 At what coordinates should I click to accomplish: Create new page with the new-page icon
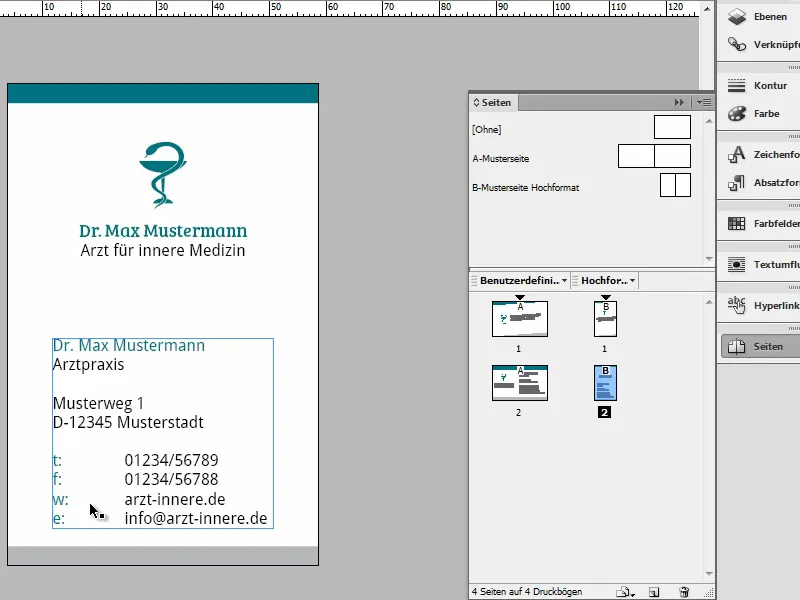point(654,592)
